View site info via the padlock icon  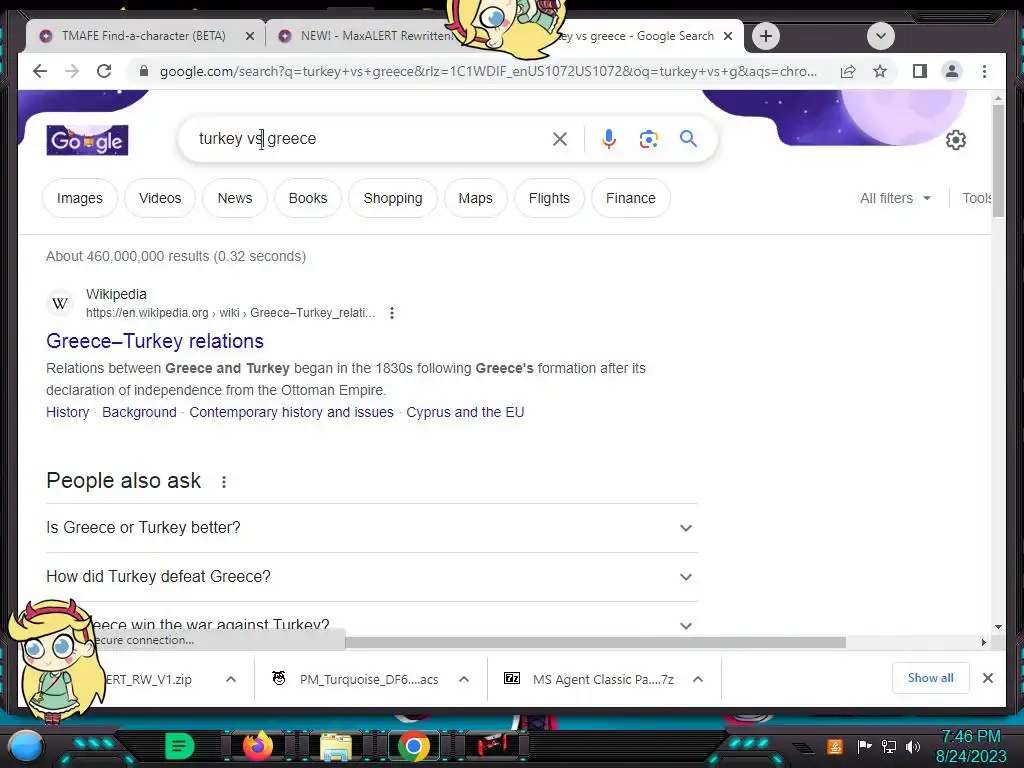tap(144, 71)
